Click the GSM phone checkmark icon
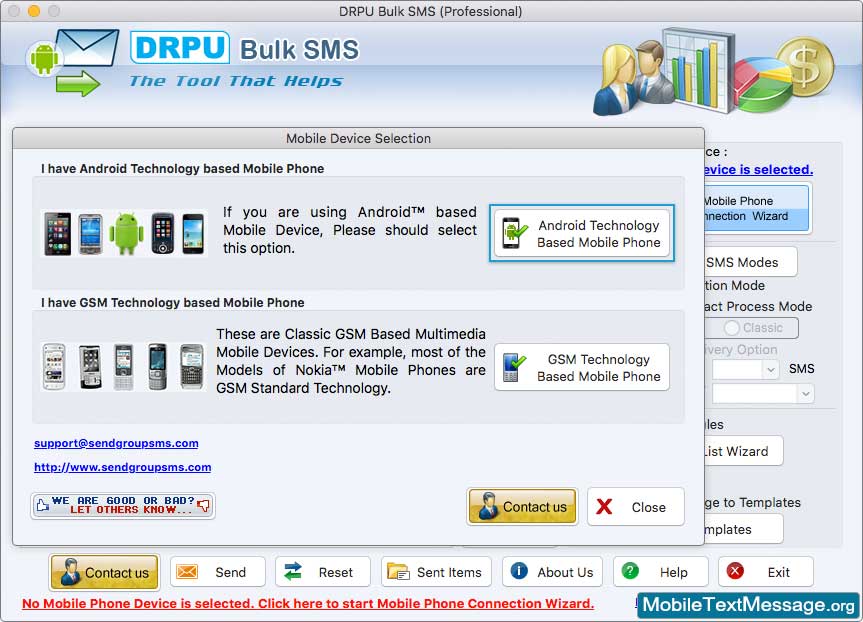The height and width of the screenshot is (622, 863). [515, 367]
